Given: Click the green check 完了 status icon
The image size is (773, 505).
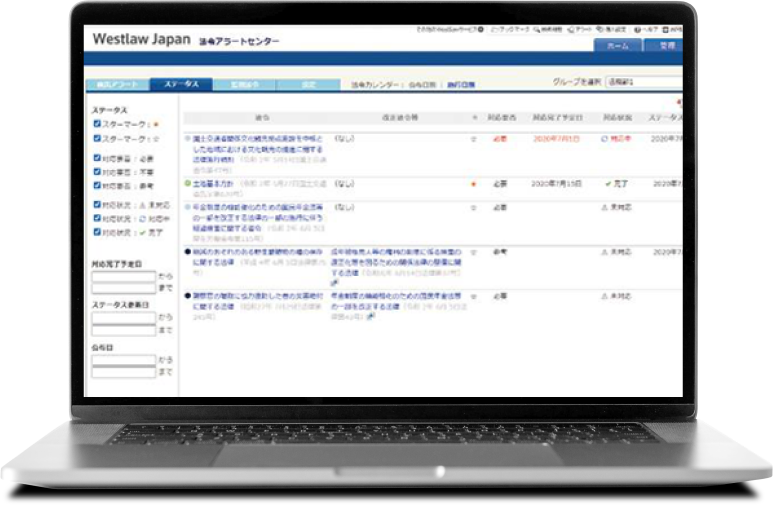Looking at the screenshot, I should click(x=608, y=183).
